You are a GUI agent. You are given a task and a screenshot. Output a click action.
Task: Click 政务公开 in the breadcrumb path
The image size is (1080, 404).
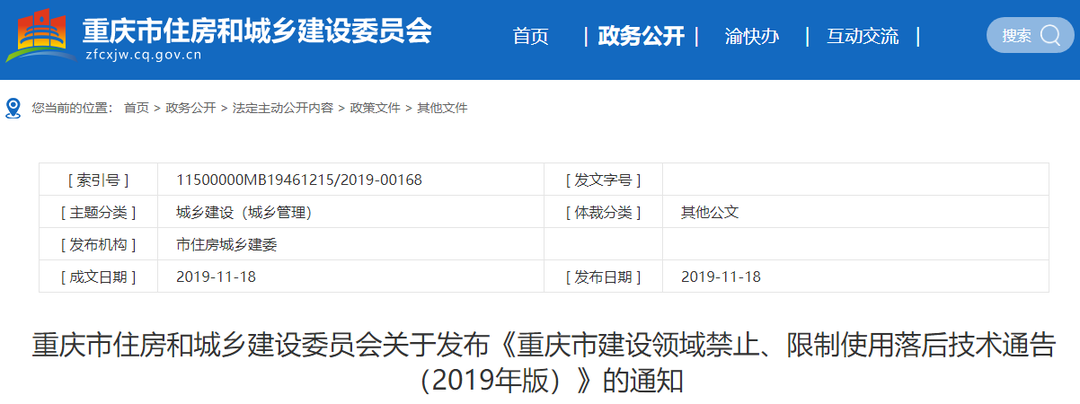click(x=190, y=108)
